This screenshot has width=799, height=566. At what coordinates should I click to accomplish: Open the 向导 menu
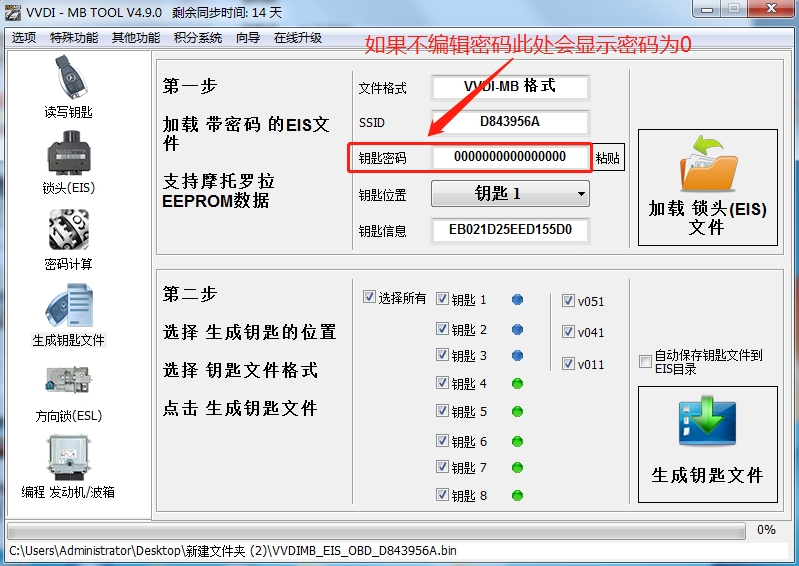(x=248, y=38)
